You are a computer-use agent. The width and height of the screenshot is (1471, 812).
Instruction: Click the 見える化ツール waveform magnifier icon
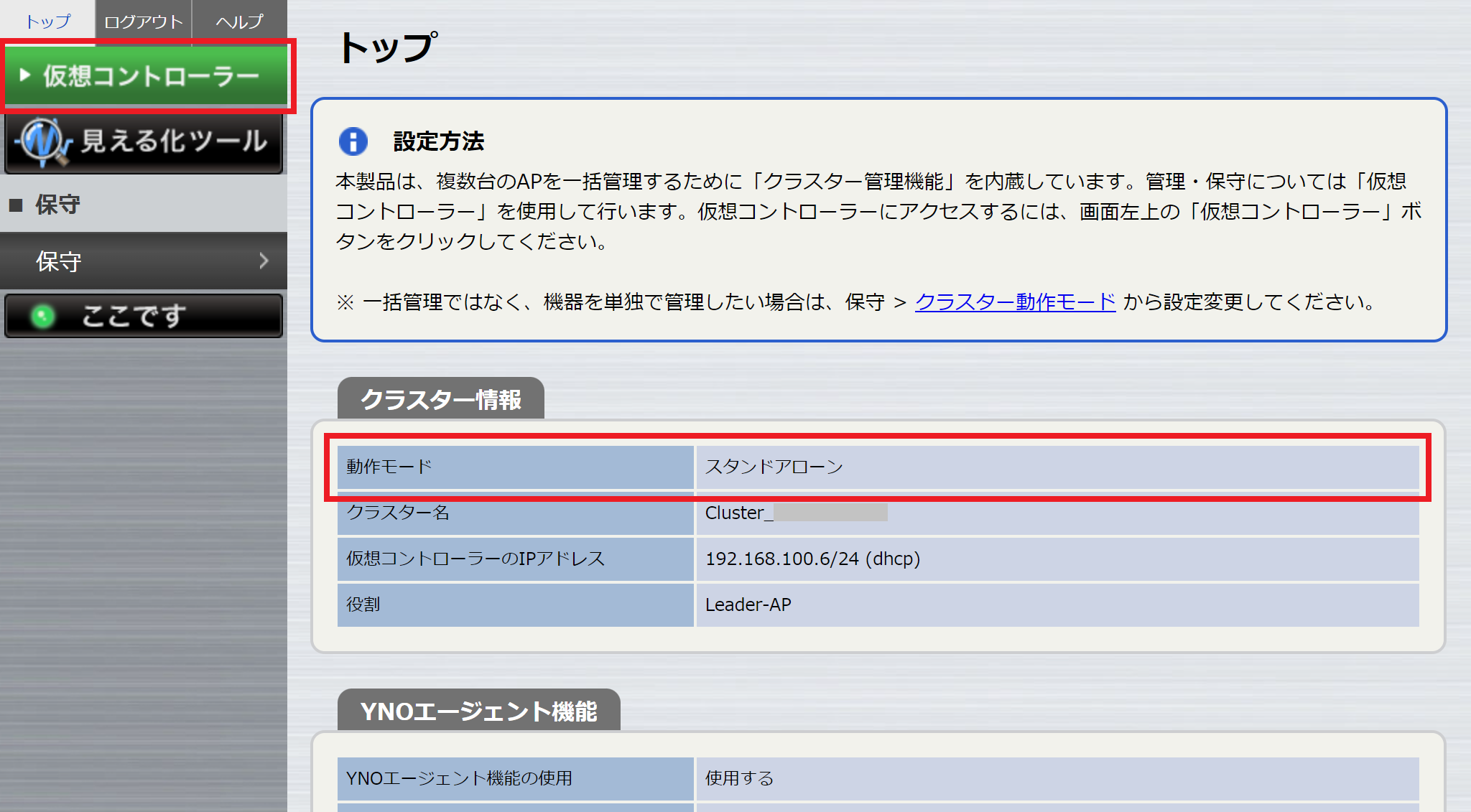pyautogui.click(x=45, y=141)
